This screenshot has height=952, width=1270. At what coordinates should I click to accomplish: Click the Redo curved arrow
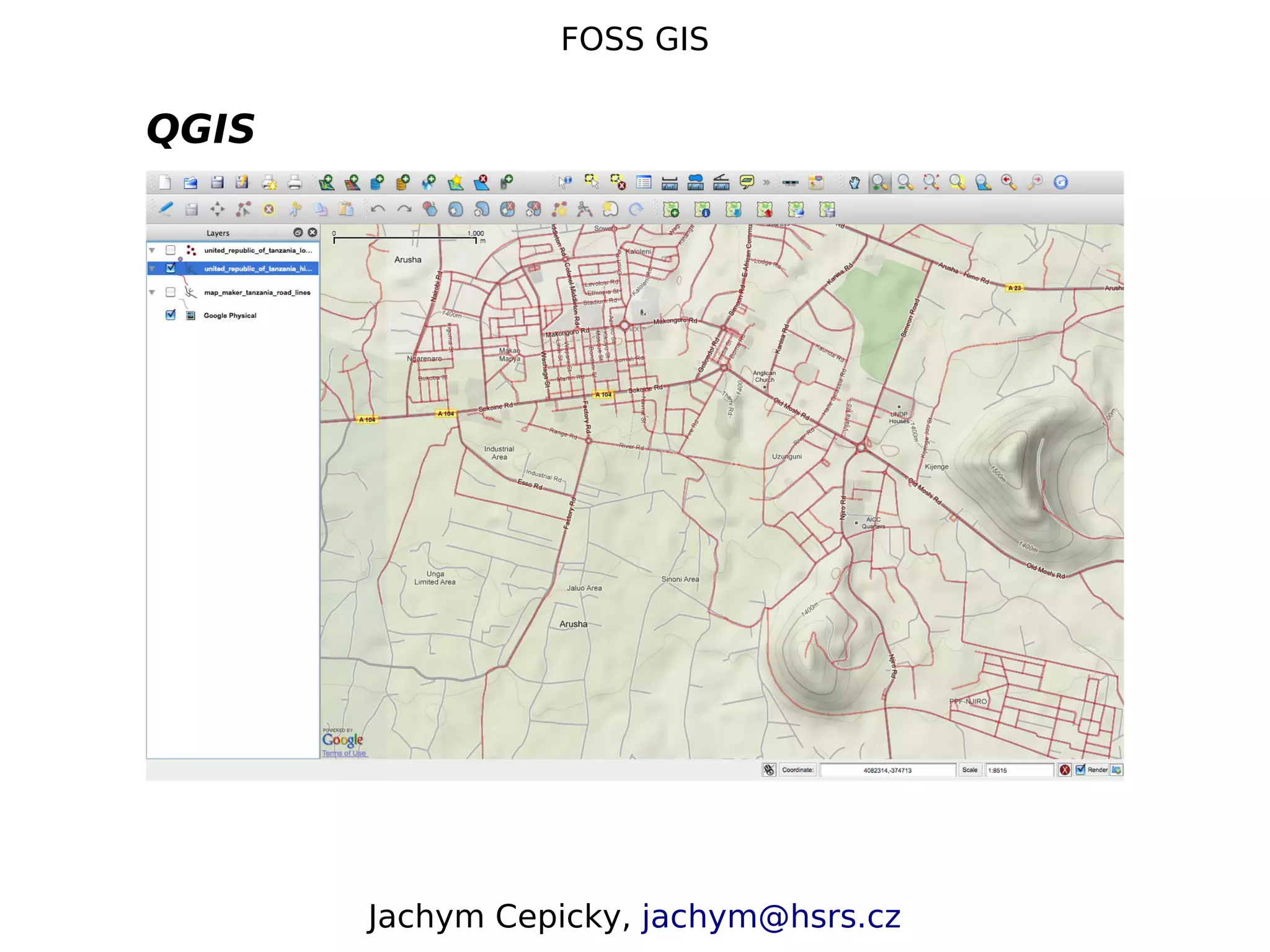pos(404,209)
